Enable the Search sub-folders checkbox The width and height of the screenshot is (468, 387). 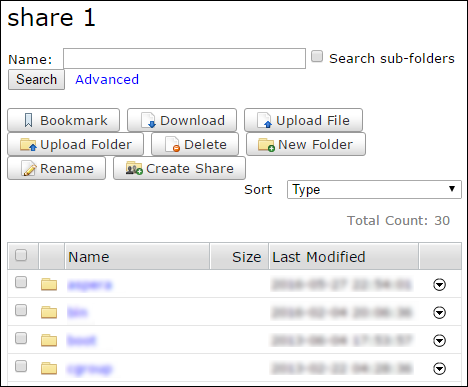tap(317, 56)
